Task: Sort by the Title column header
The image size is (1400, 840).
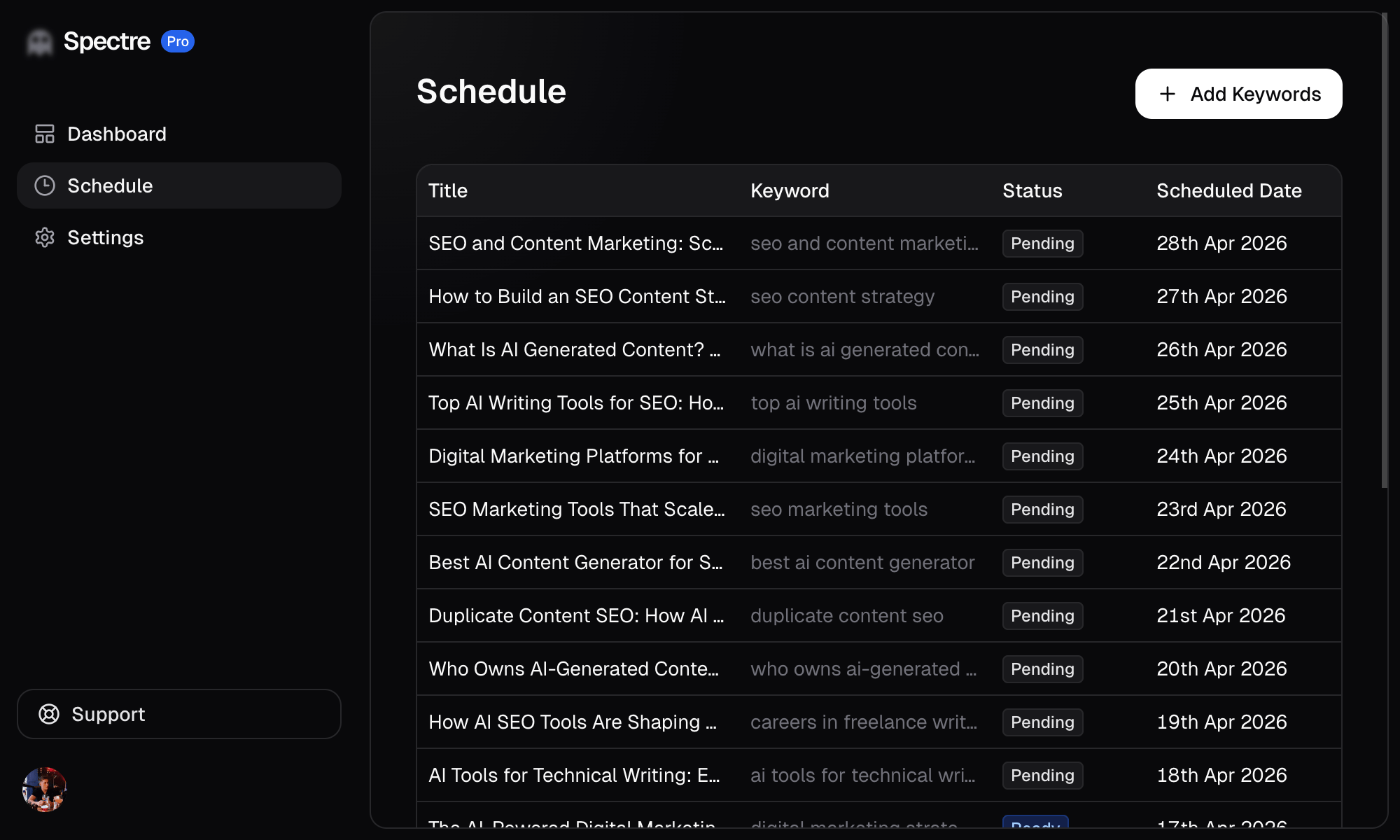Action: (x=447, y=190)
